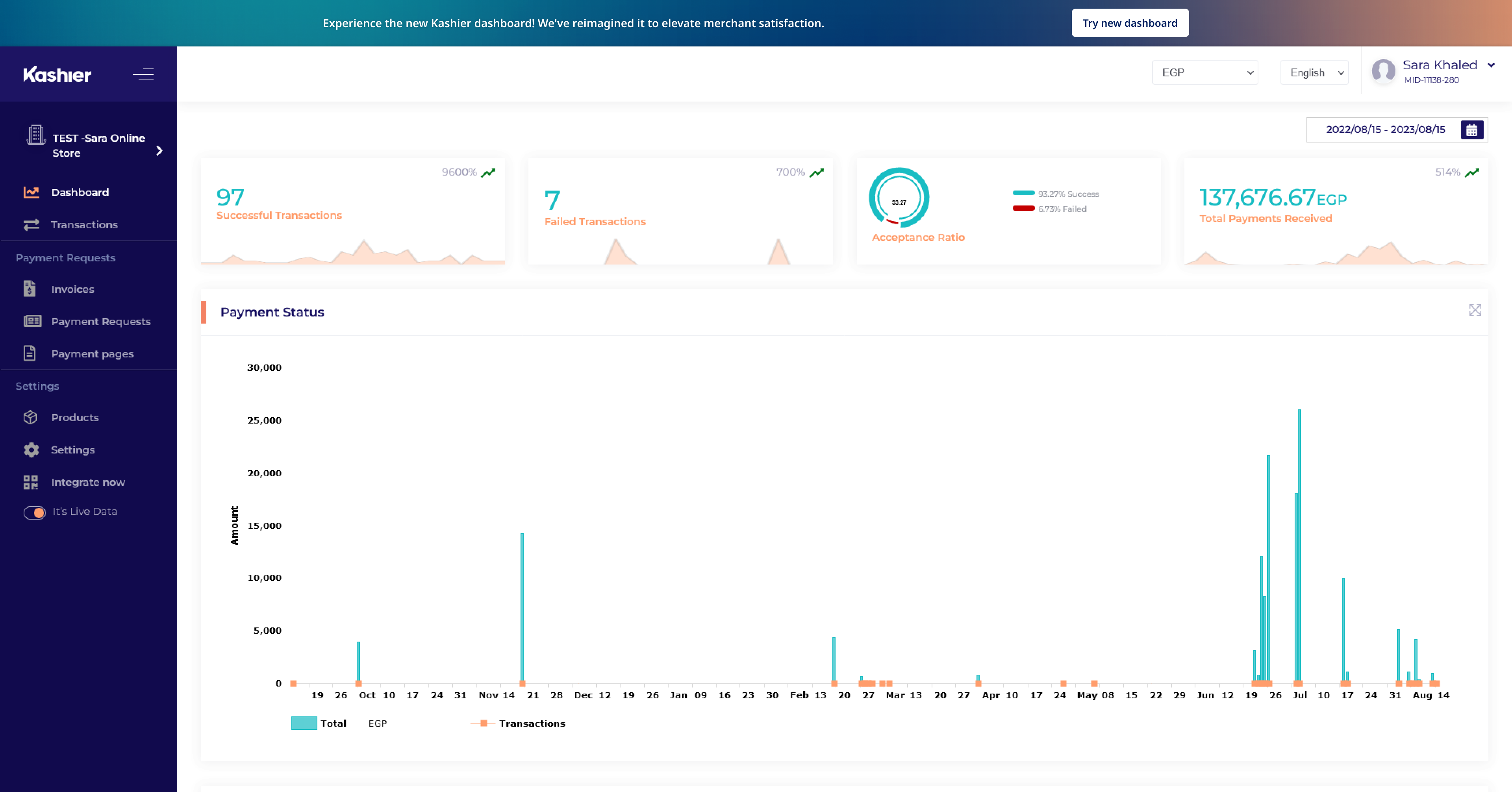This screenshot has width=1512, height=792.
Task: Toggle the It's Live Data switch
Action: (x=35, y=512)
